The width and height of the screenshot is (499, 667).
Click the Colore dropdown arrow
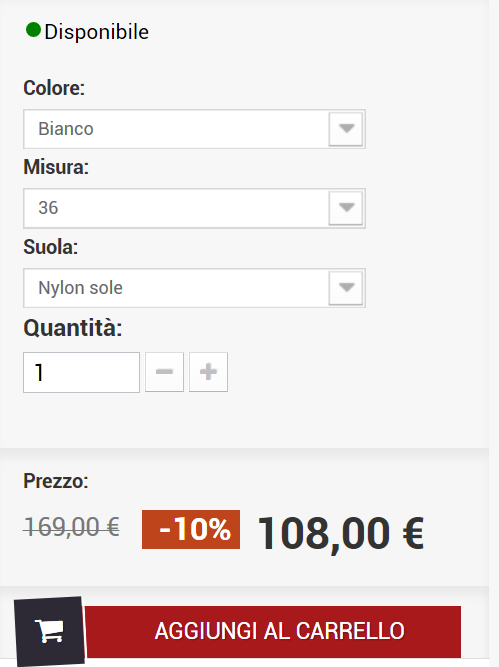pos(346,129)
